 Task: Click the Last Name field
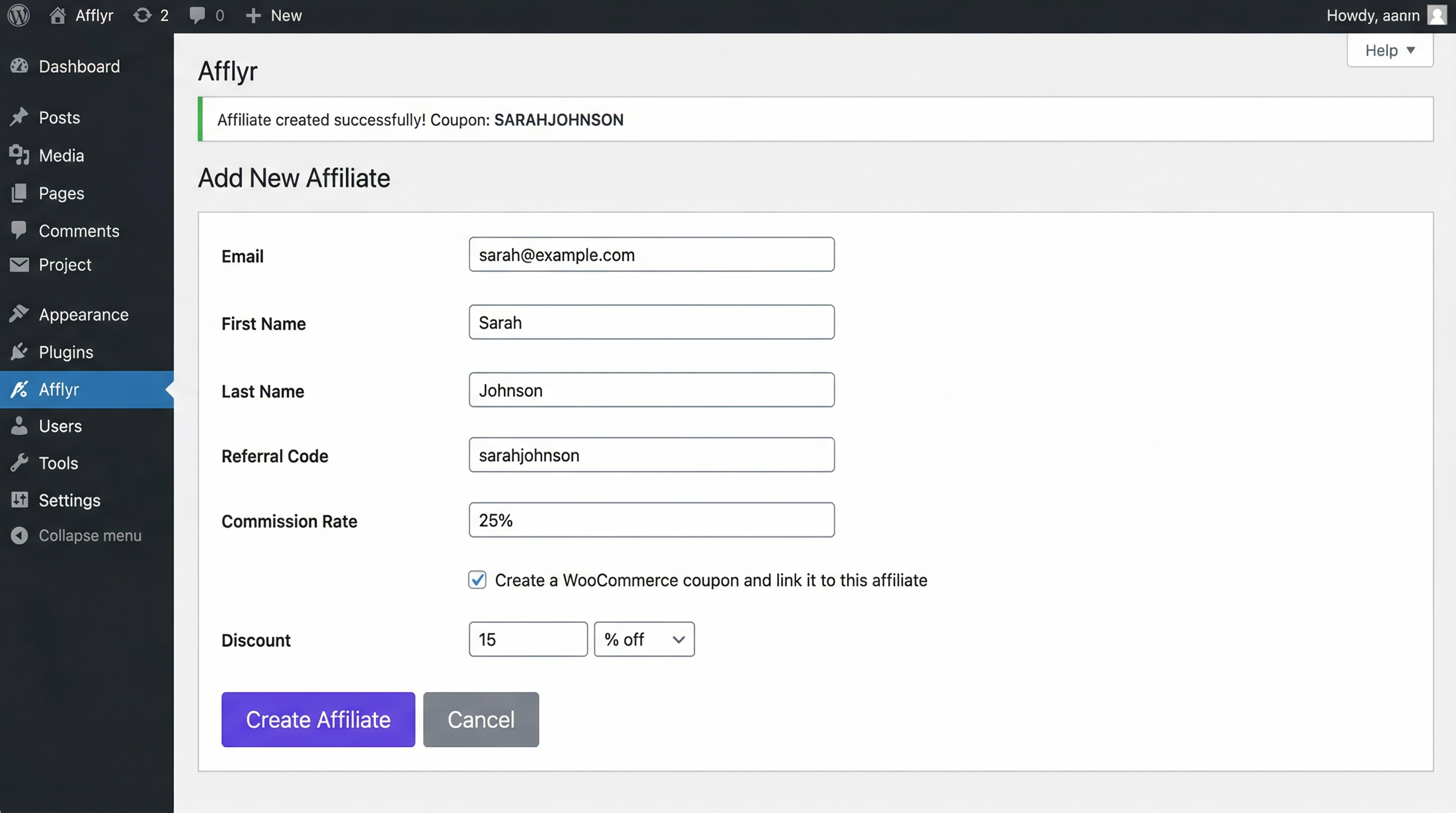click(x=652, y=390)
